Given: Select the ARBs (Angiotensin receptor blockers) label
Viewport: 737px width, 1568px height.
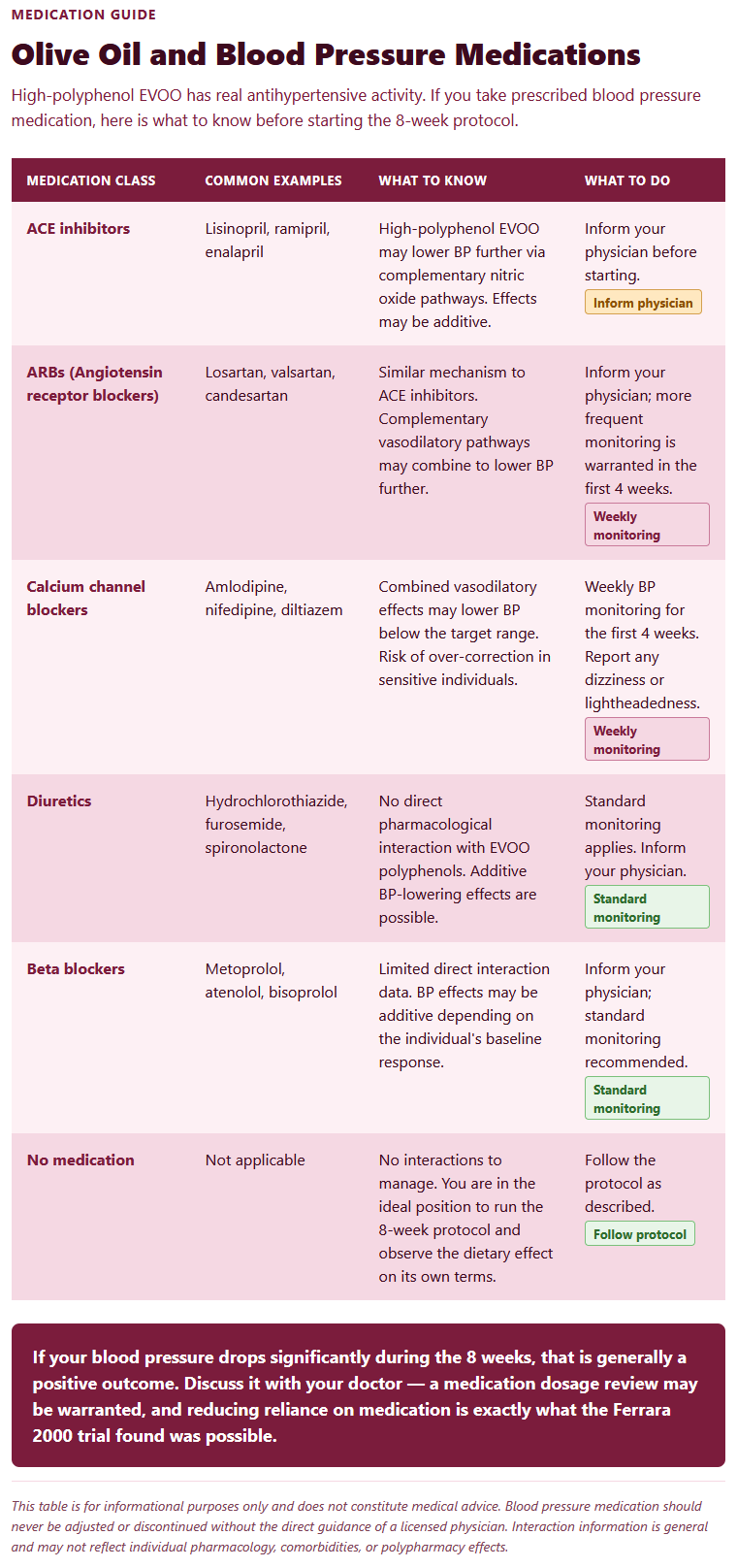Looking at the screenshot, I should [x=95, y=384].
